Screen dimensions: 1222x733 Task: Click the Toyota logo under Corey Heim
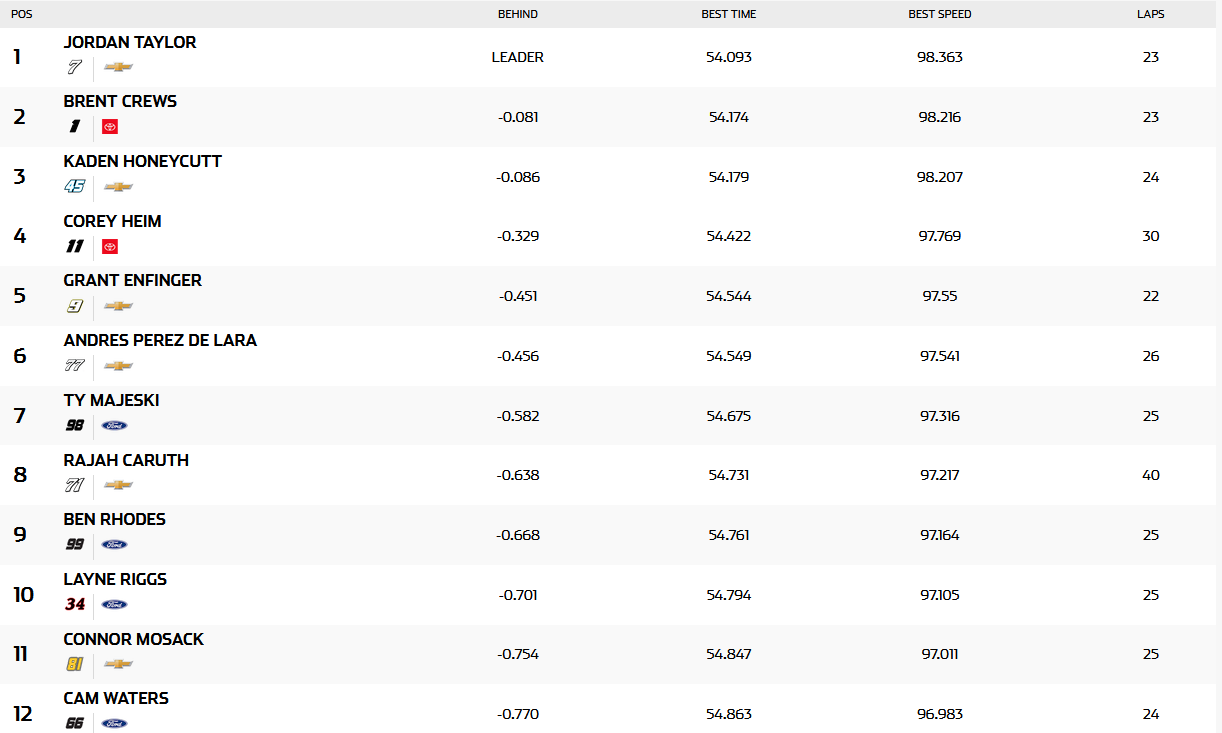(x=110, y=246)
